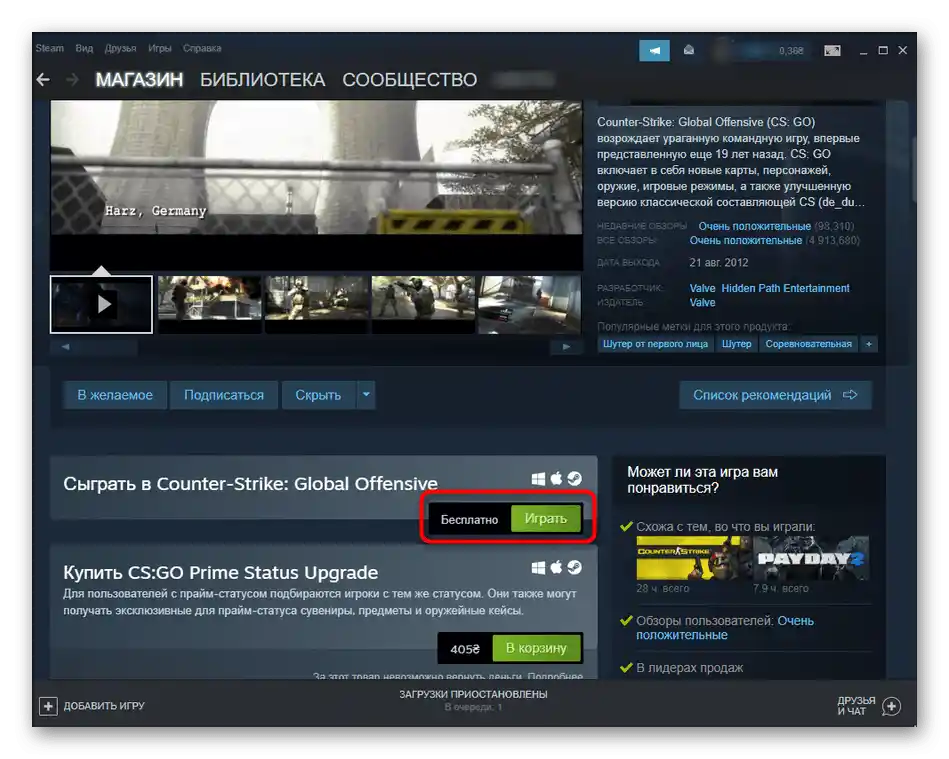Select the Шутер tag
Screen dimensions: 949x759
pyautogui.click(x=737, y=344)
